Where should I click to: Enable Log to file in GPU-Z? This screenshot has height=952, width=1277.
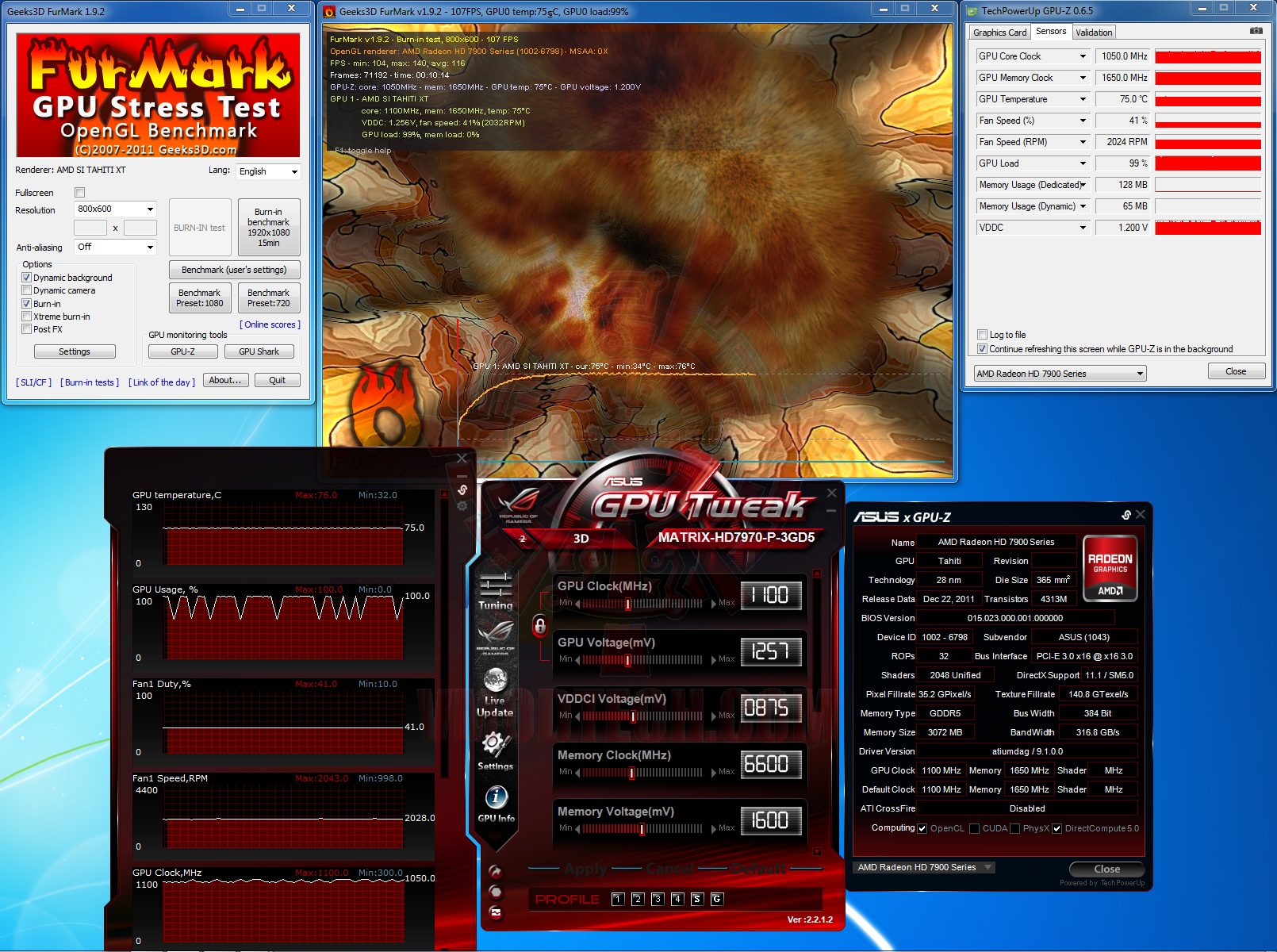(983, 335)
